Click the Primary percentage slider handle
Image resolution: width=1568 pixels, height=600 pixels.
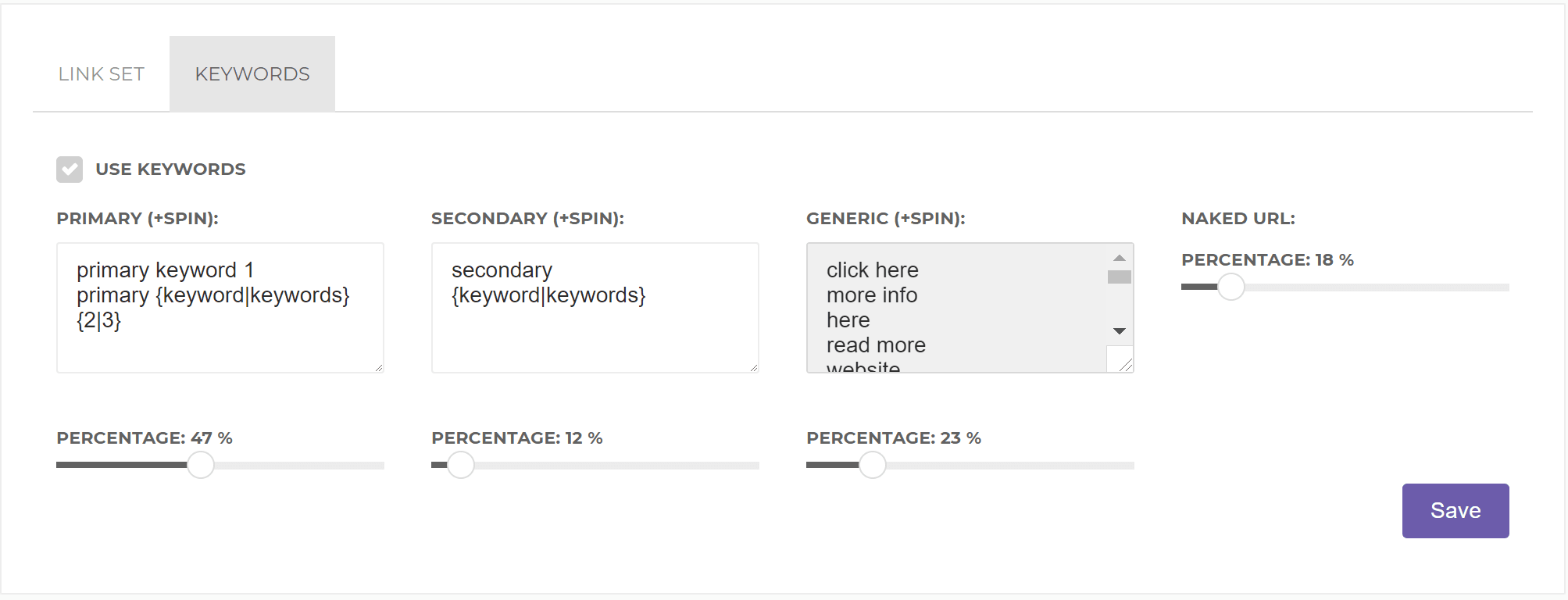coord(201,465)
